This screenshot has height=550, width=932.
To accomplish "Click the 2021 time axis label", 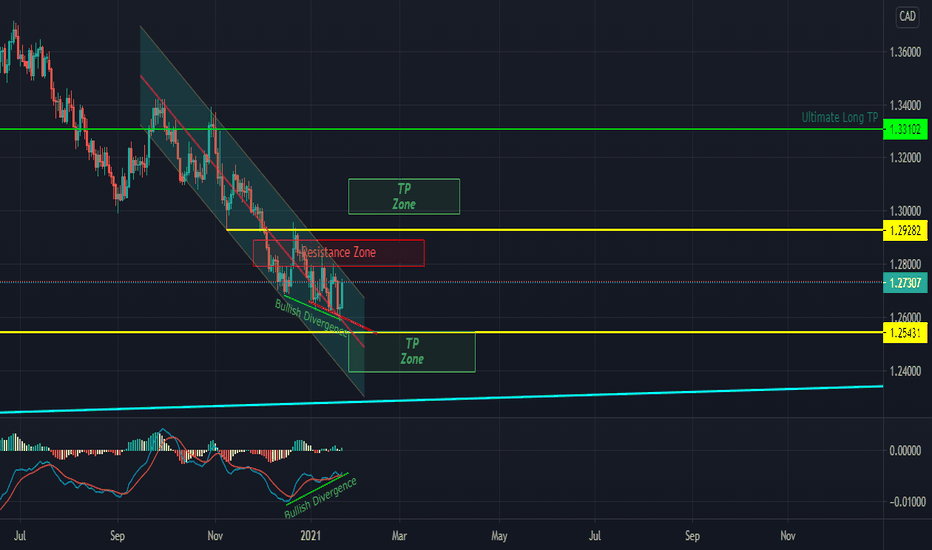I will [x=310, y=536].
